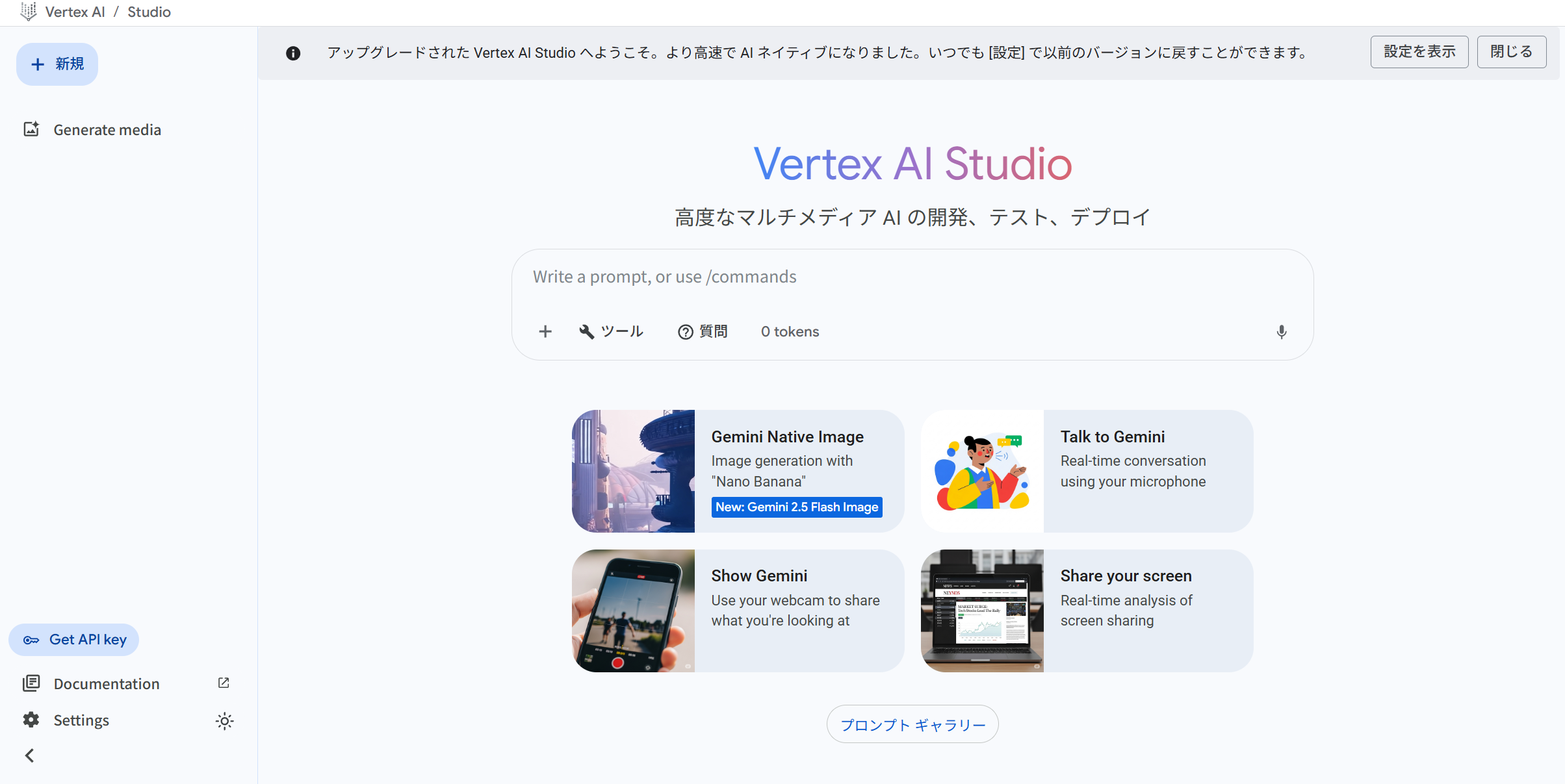Click the Get API key button
Viewport: 1565px width, 784px height.
[x=74, y=640]
